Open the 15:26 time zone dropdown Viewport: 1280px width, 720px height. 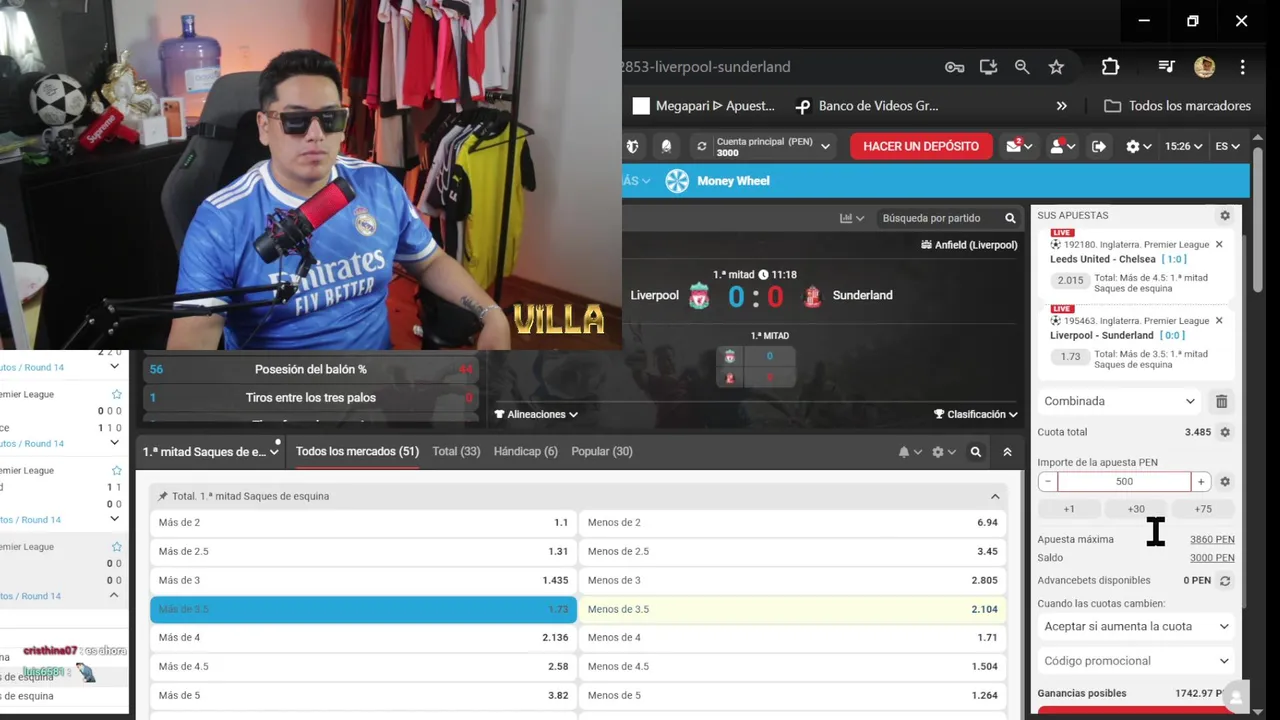[1183, 147]
